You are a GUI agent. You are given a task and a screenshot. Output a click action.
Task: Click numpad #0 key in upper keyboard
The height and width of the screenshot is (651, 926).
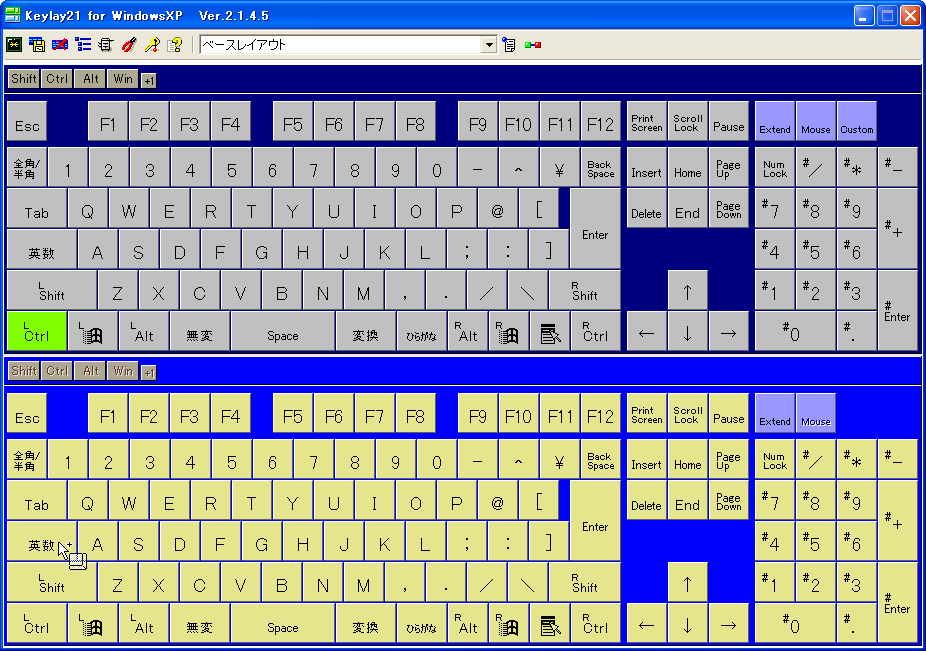[x=795, y=331]
